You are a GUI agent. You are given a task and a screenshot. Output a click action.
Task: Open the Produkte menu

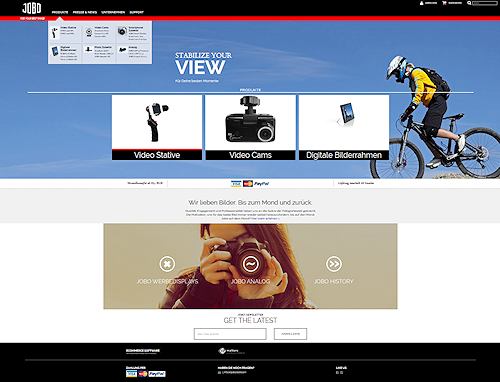tap(60, 12)
